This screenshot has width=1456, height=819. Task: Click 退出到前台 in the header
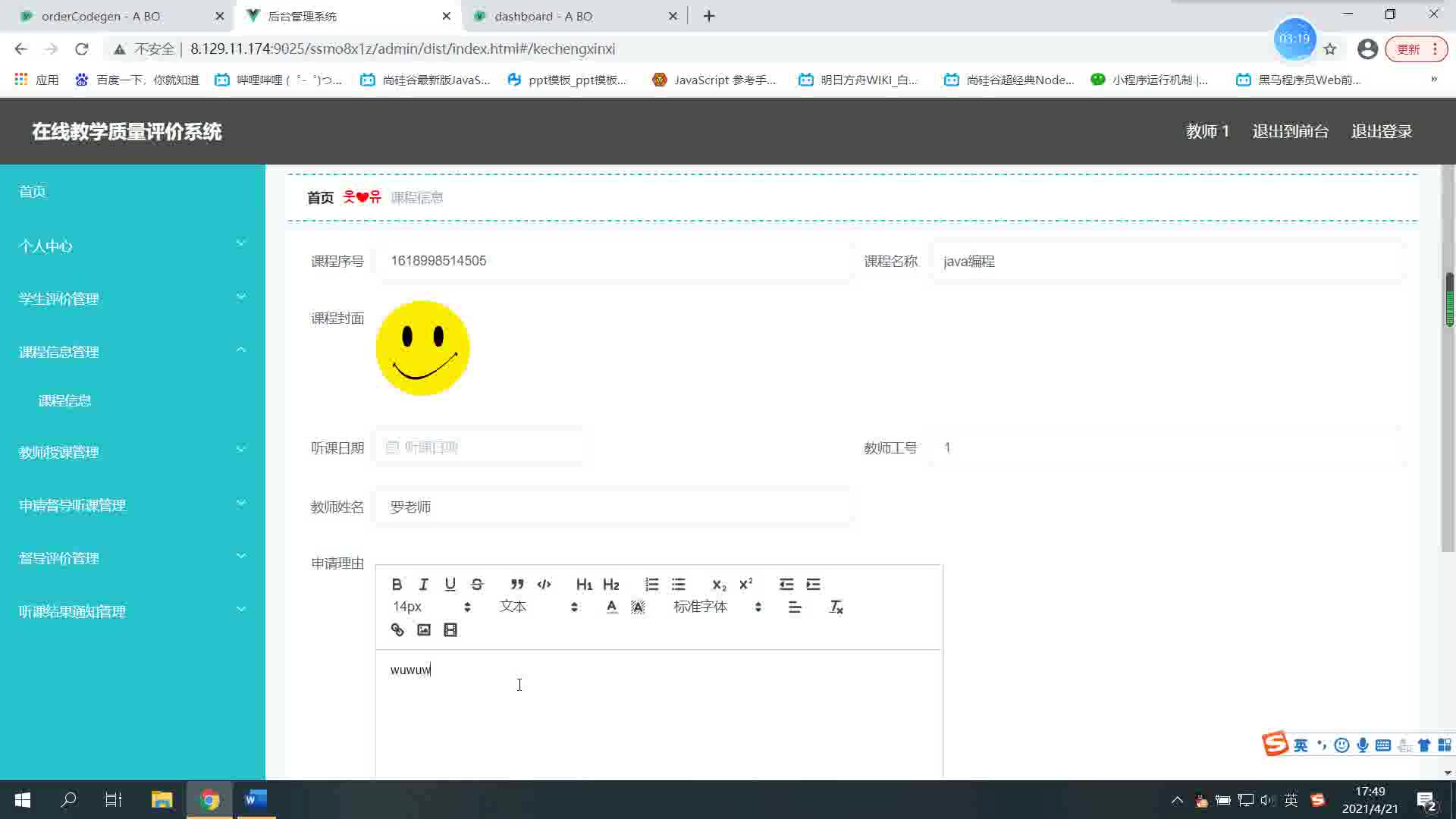(1290, 131)
